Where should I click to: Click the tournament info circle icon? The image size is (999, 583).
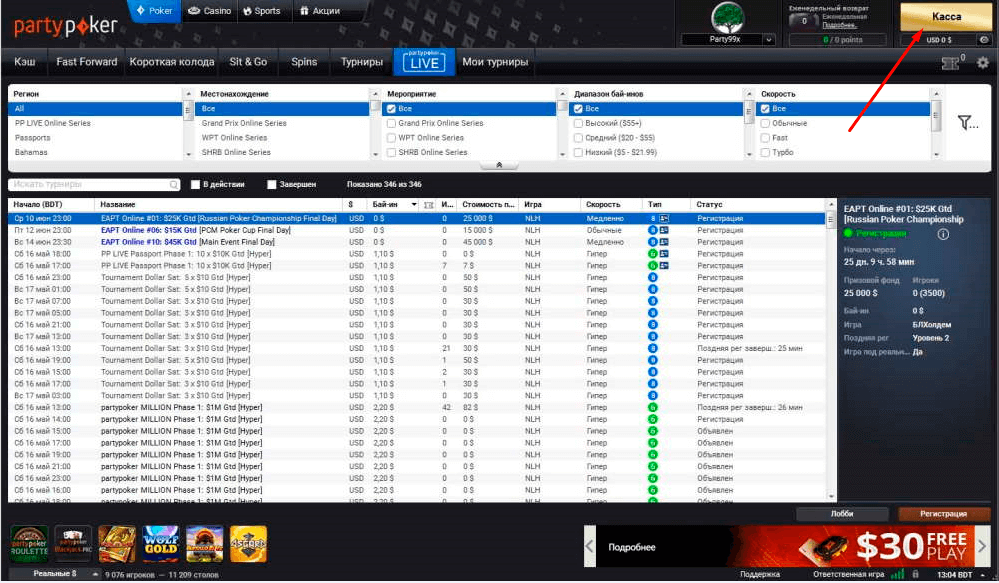point(943,234)
